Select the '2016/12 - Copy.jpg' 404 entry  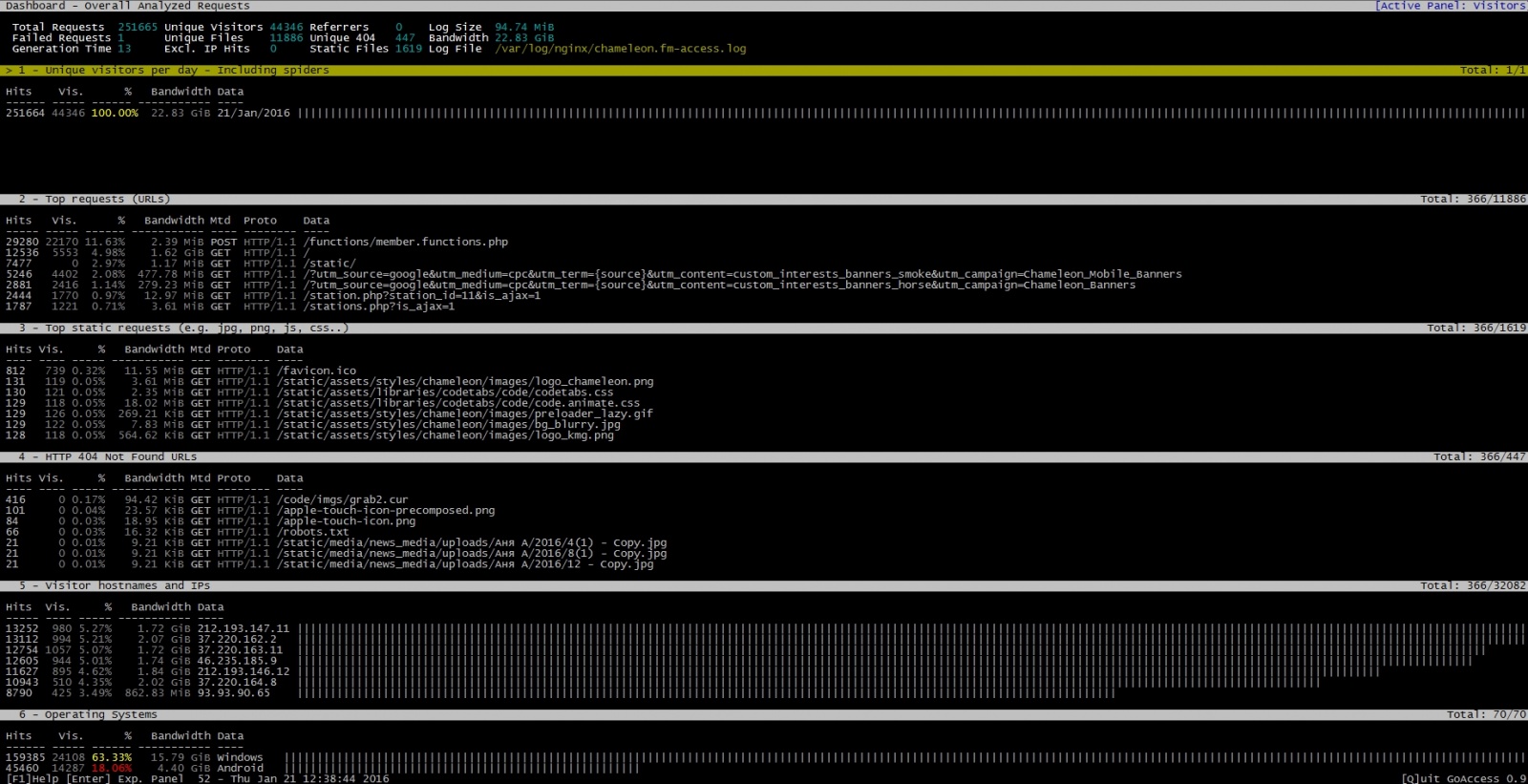pyautogui.click(x=465, y=564)
